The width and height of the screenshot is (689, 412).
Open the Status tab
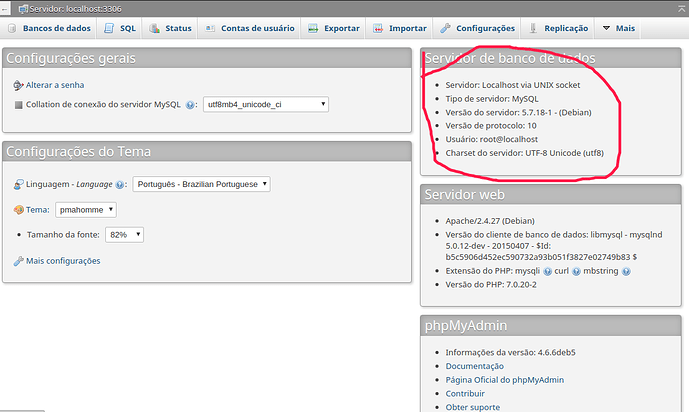(x=170, y=28)
